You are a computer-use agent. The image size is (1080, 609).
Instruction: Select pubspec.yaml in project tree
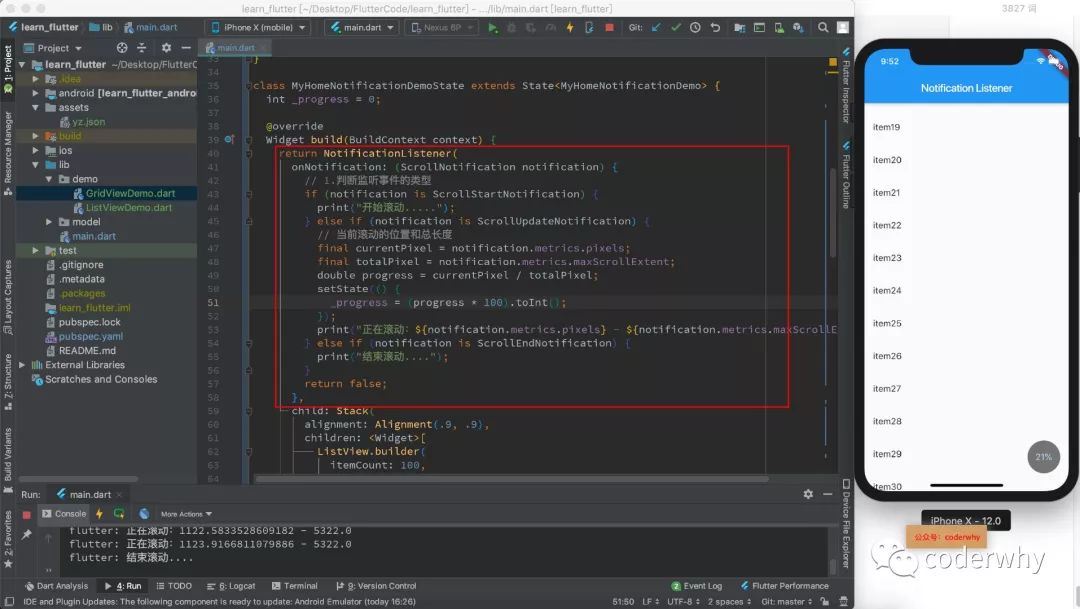[90, 336]
